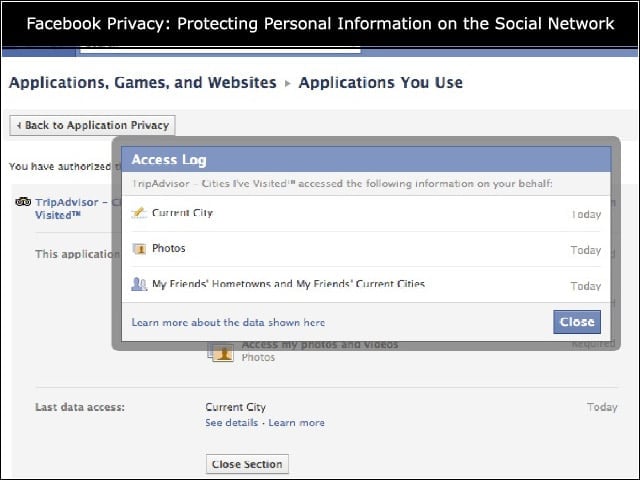640x480 pixels.
Task: Close the Access Log dialog
Action: pos(577,322)
